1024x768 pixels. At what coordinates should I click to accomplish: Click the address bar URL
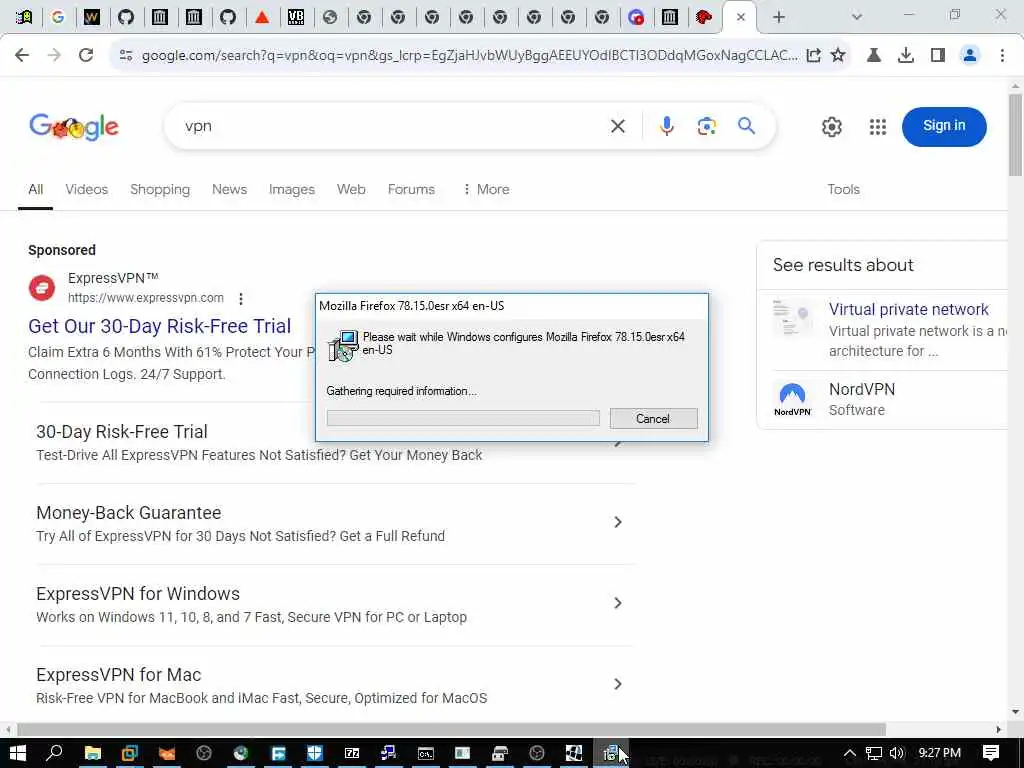point(470,56)
